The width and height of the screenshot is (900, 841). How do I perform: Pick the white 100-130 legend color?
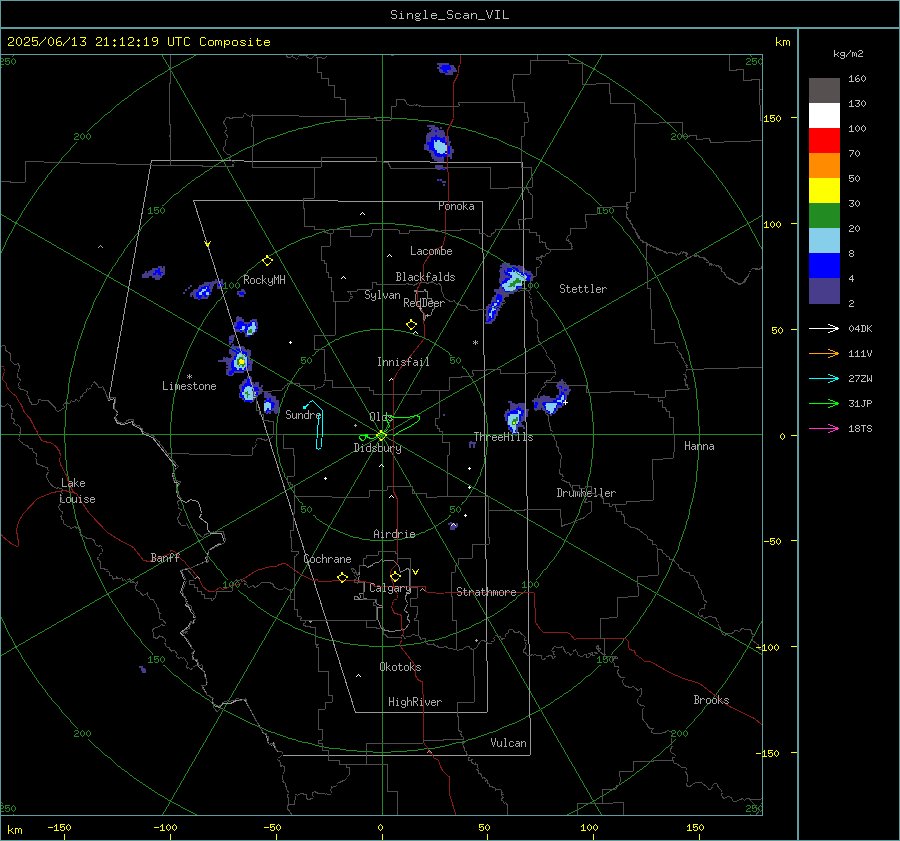point(824,116)
